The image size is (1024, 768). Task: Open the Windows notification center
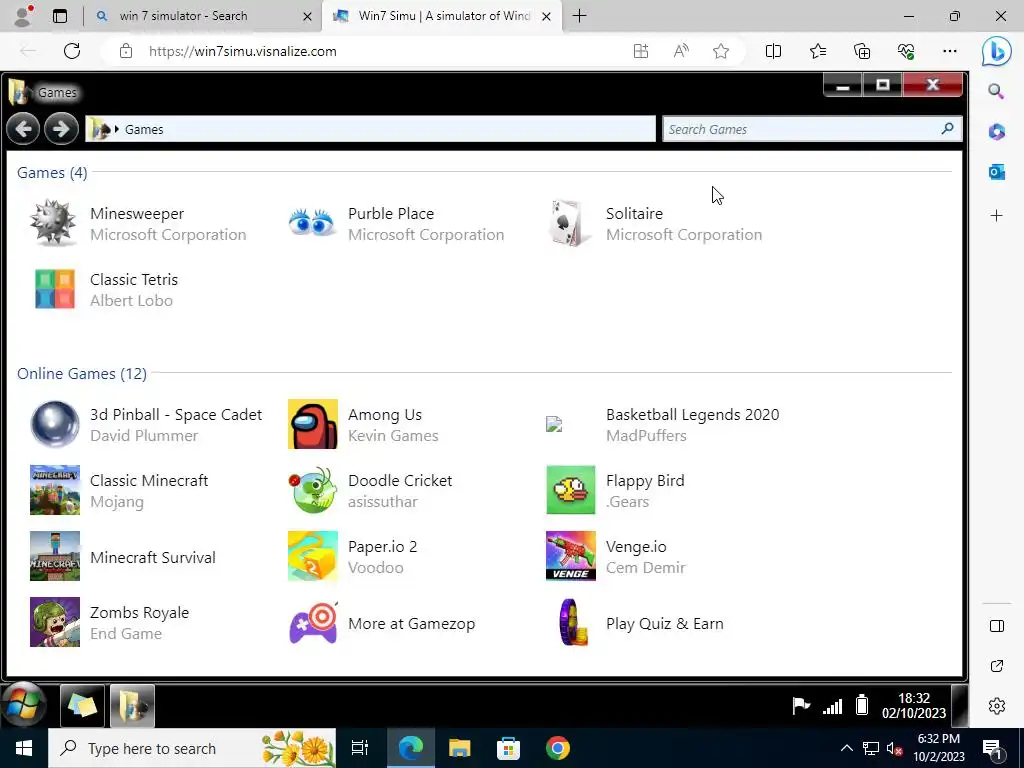tap(993, 748)
